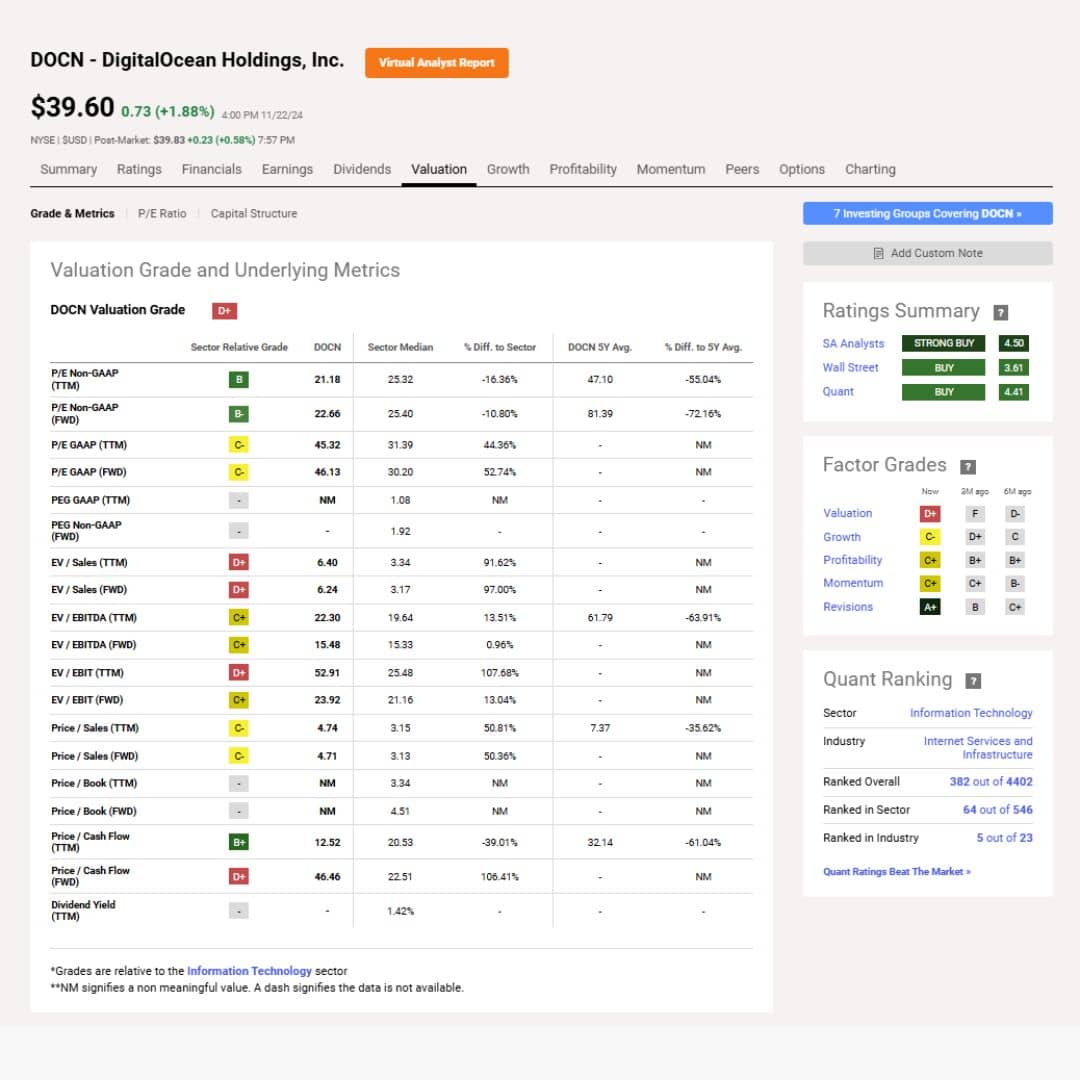Open the Quant ratings link
Viewport: 1080px width, 1080px height.
click(x=838, y=392)
